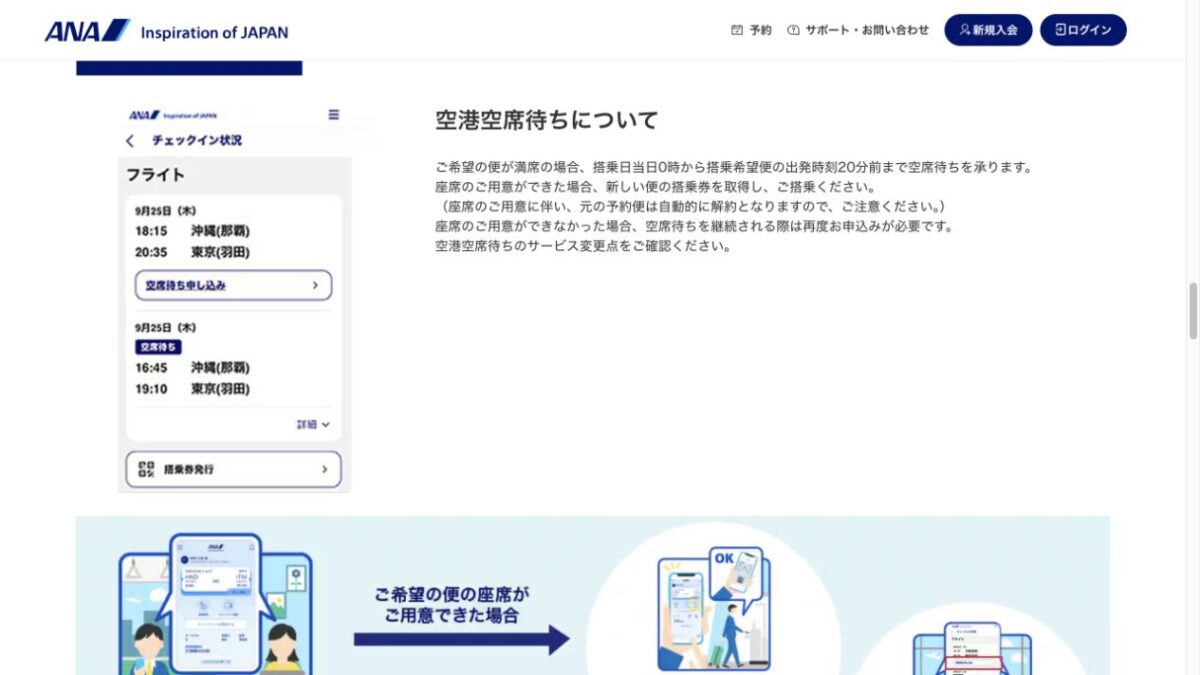1200x675 pixels.
Task: Click the 16:45 沖縄(那覇) flight row
Action: click(x=192, y=367)
